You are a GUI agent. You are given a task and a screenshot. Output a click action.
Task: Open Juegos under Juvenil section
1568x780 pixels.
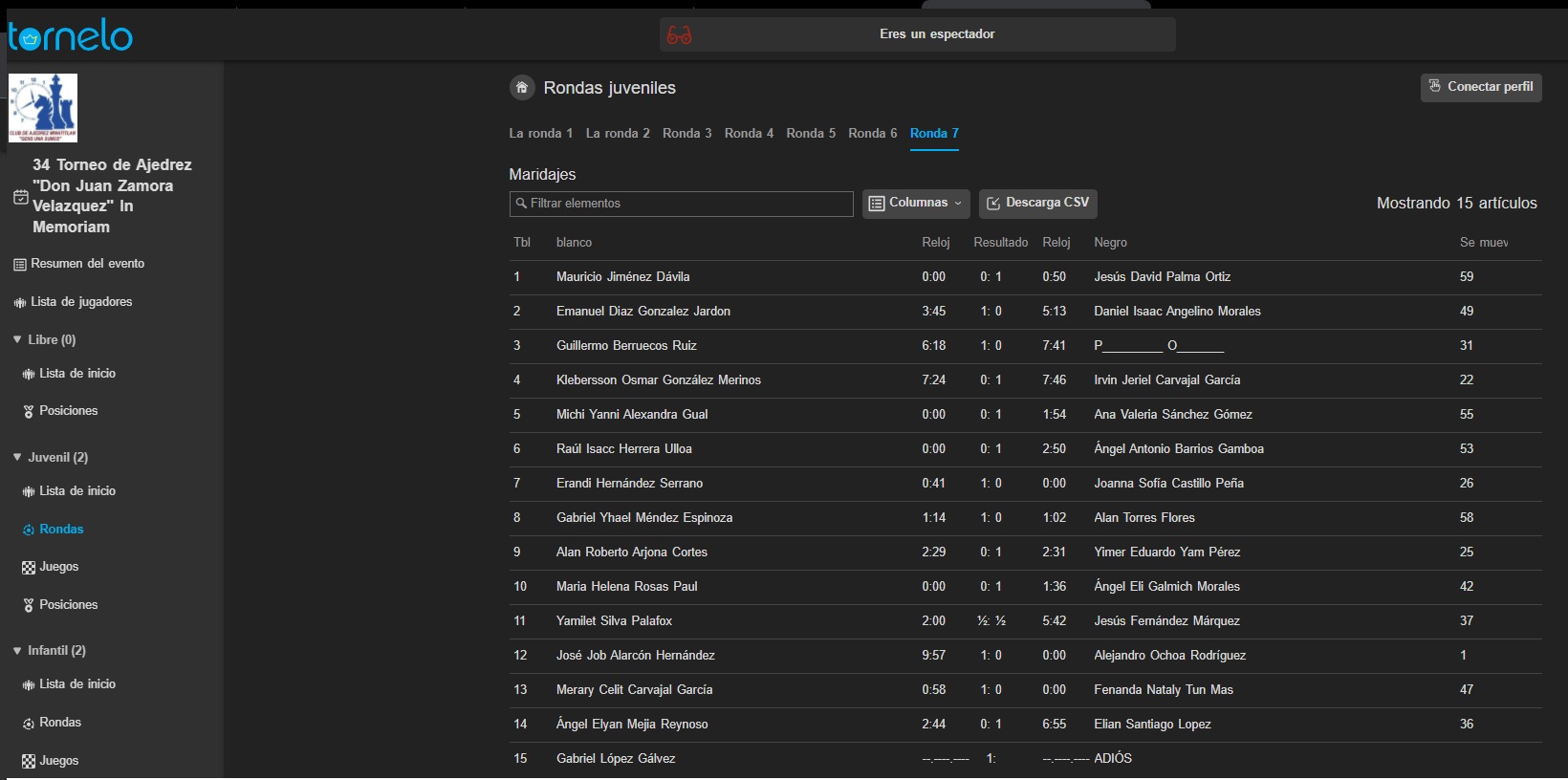pyautogui.click(x=58, y=567)
